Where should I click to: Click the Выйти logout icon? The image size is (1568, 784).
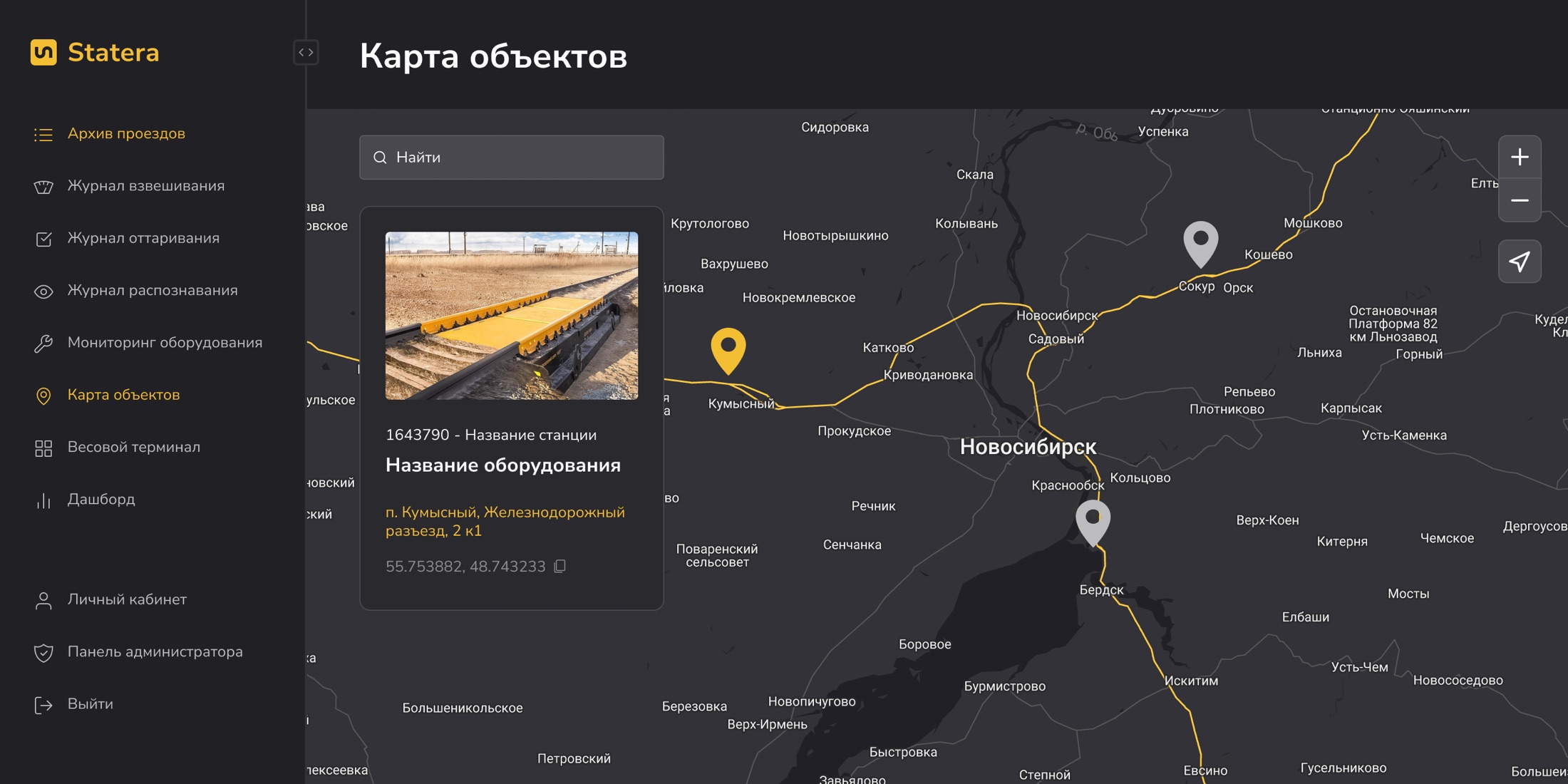[x=43, y=705]
